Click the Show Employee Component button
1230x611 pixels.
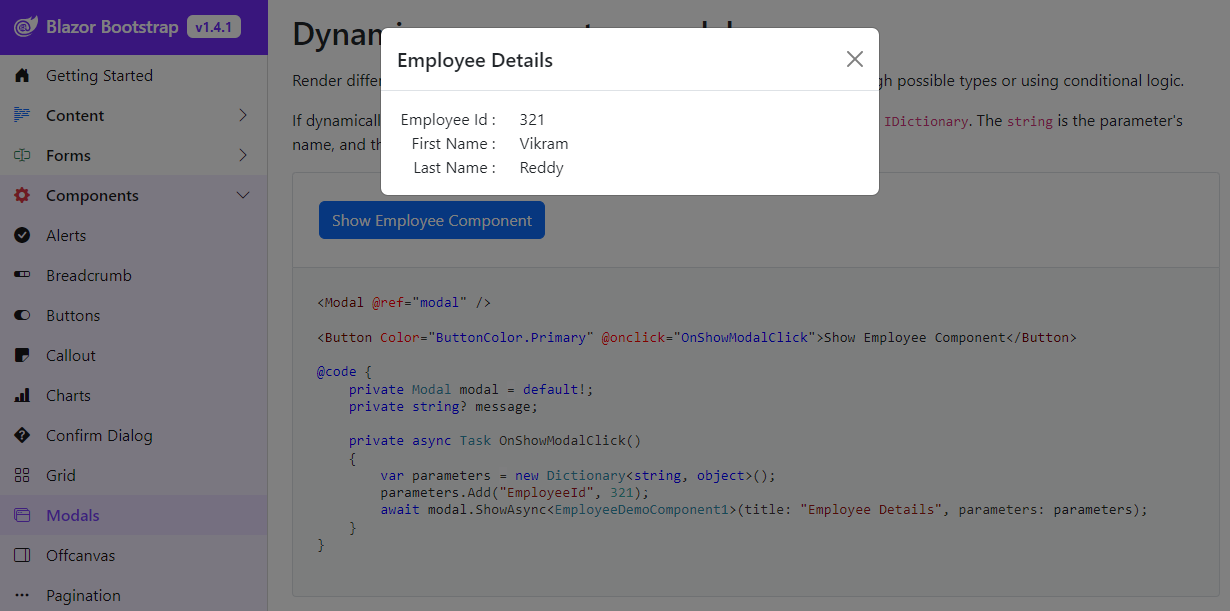click(432, 220)
